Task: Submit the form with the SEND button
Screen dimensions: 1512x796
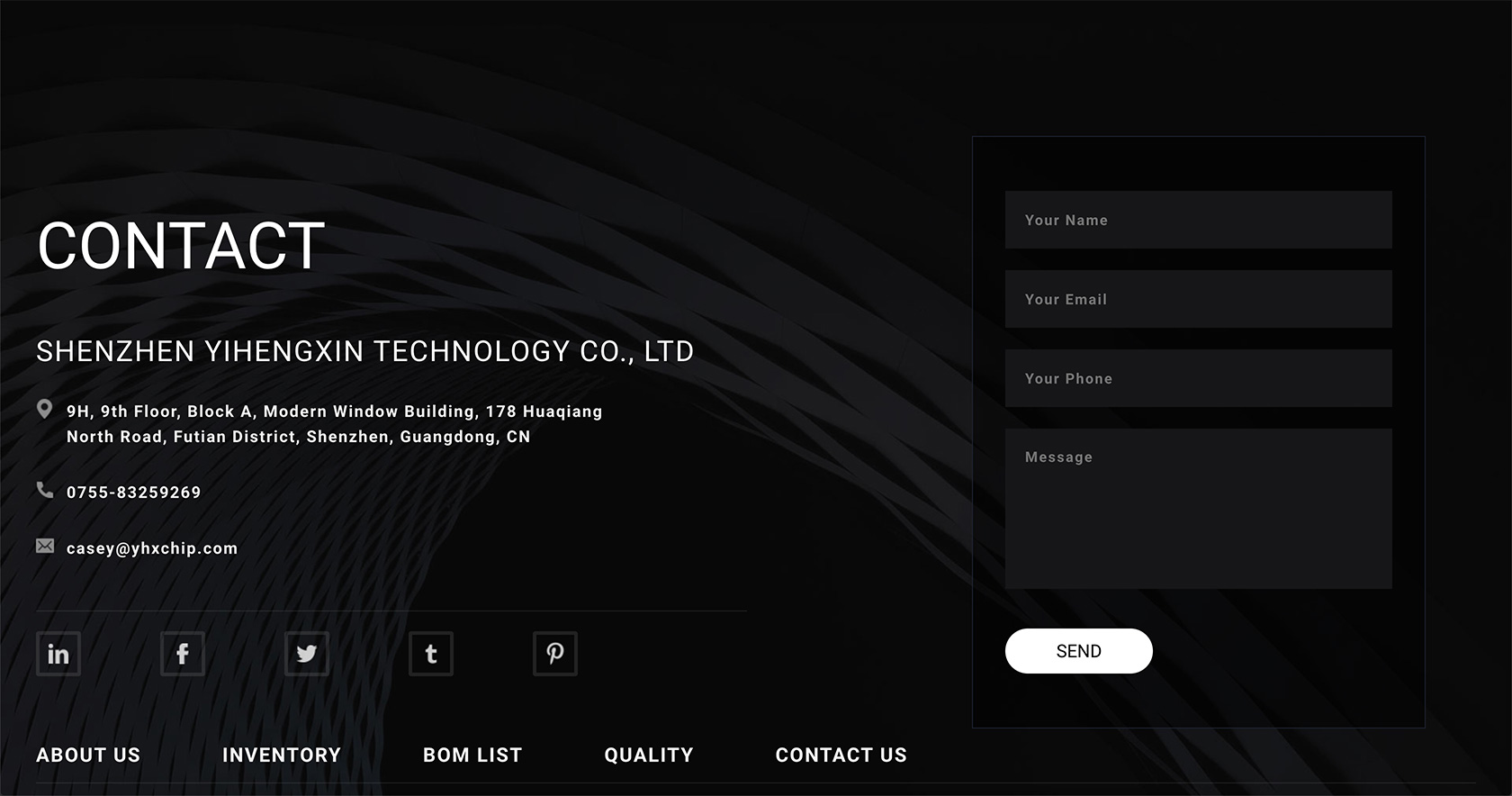Action: coord(1078,651)
